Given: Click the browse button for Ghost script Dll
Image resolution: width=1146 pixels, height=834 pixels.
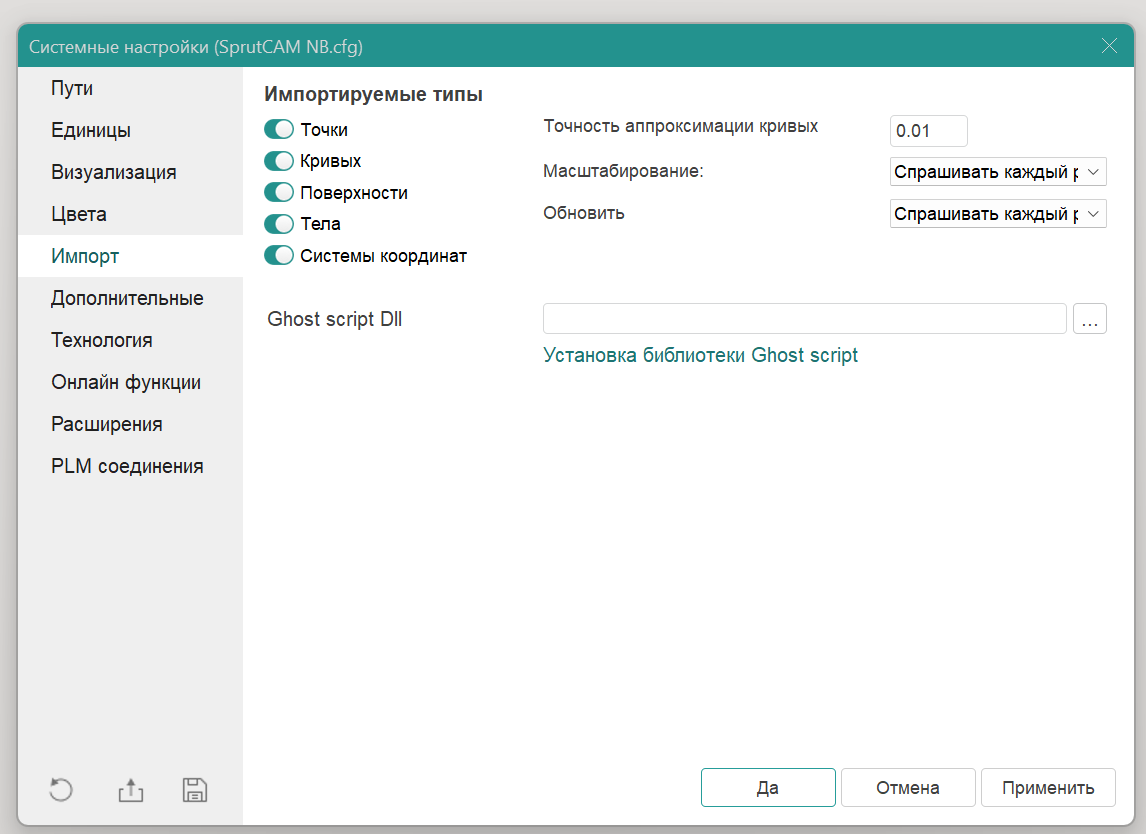Looking at the screenshot, I should (1089, 319).
